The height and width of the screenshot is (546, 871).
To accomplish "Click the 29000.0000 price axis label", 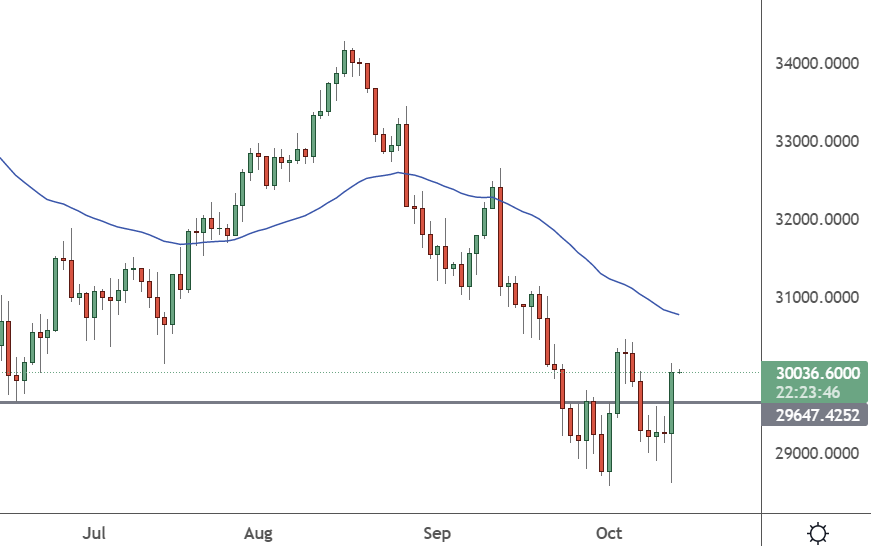I will click(818, 454).
